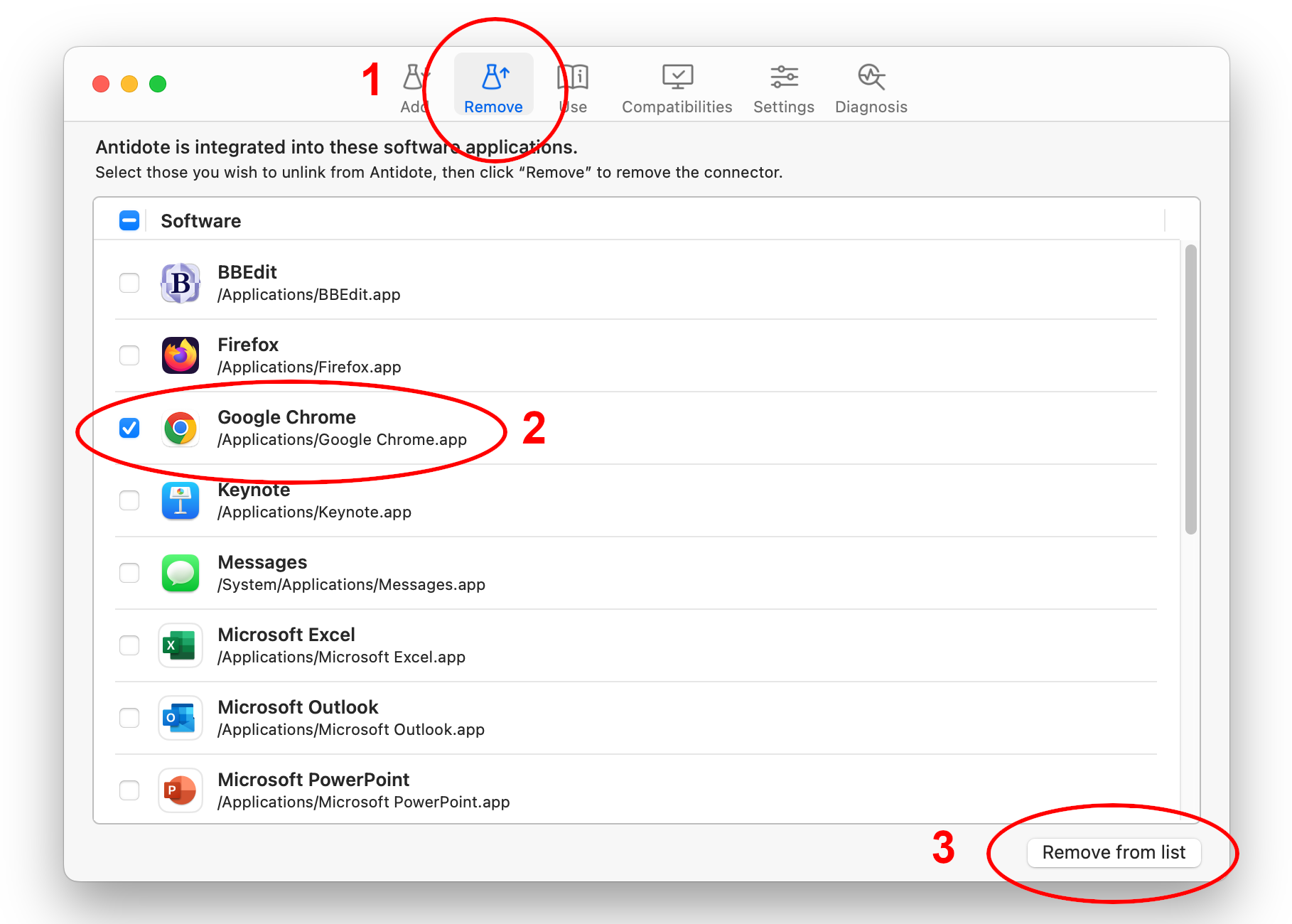Click the software list vertical scrollbar

coord(1190,390)
